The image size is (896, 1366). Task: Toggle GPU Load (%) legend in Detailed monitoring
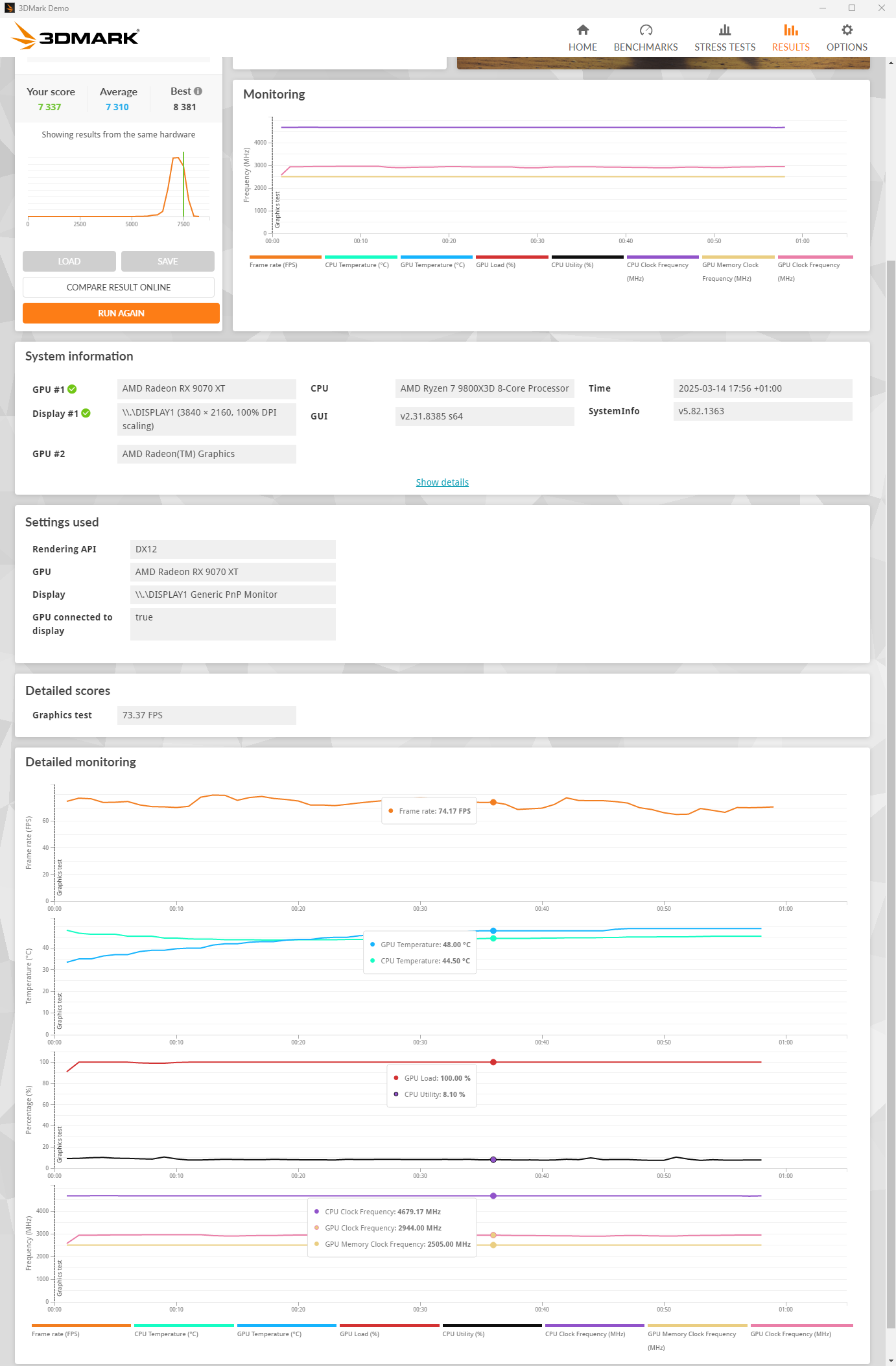390,1330
